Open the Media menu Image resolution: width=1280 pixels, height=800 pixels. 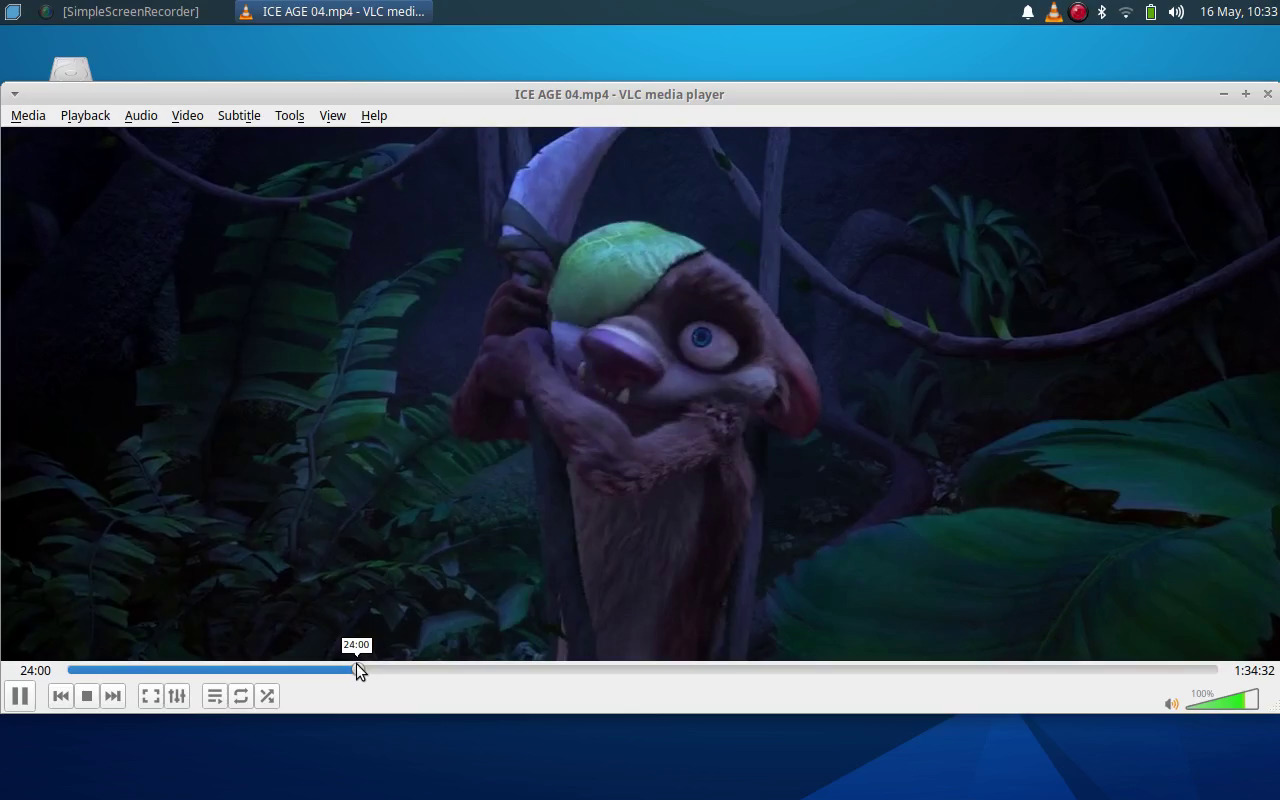coord(28,115)
